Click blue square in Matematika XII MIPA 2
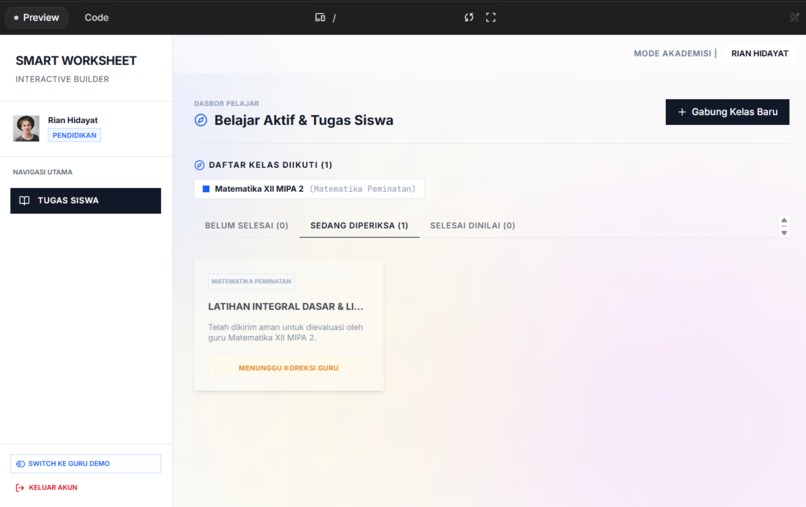Screen dimensions: 806x507 (206, 189)
